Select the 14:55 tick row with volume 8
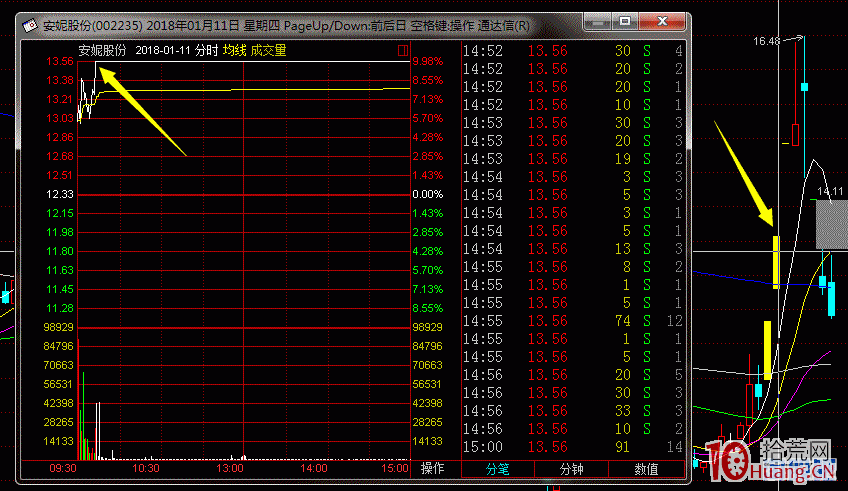This screenshot has width=848, height=491. 573,267
